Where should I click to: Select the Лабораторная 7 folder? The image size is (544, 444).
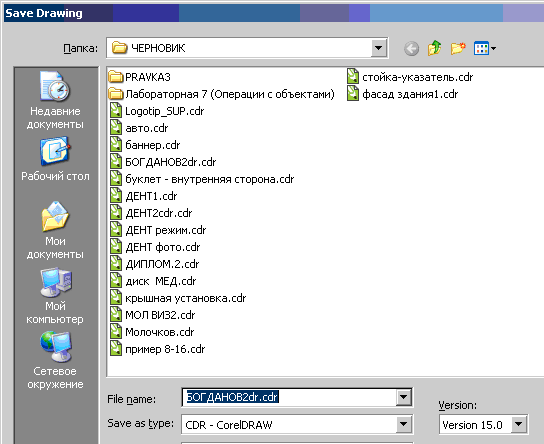[x=221, y=94]
